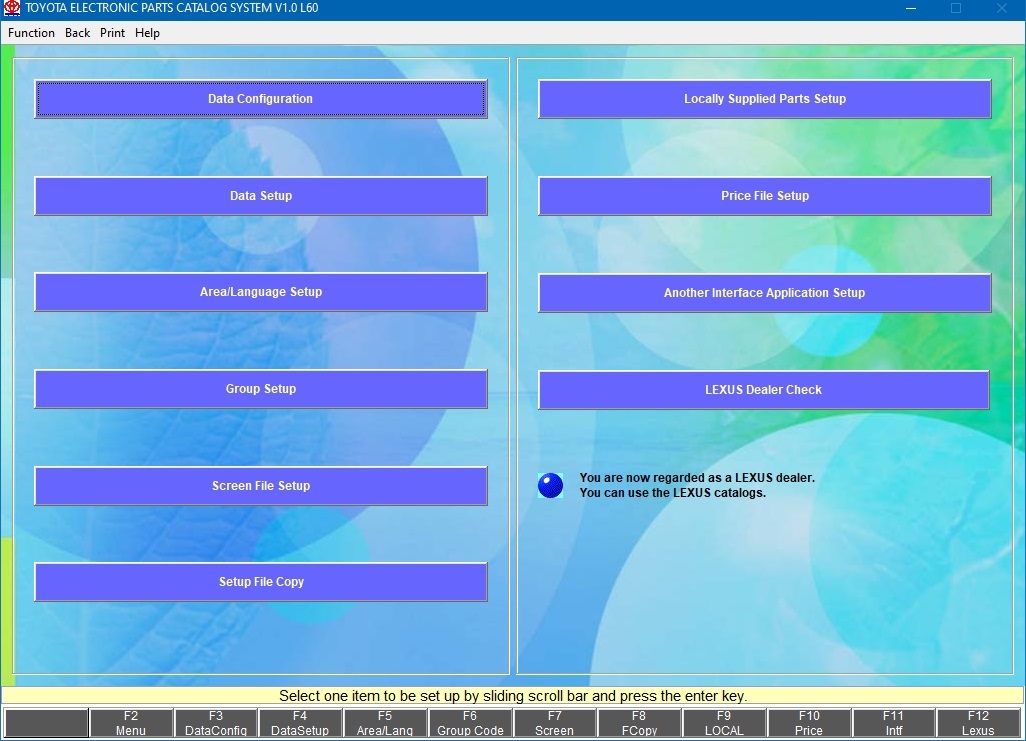Click the F5 Area/Lang function key
The image size is (1026, 741).
385,723
